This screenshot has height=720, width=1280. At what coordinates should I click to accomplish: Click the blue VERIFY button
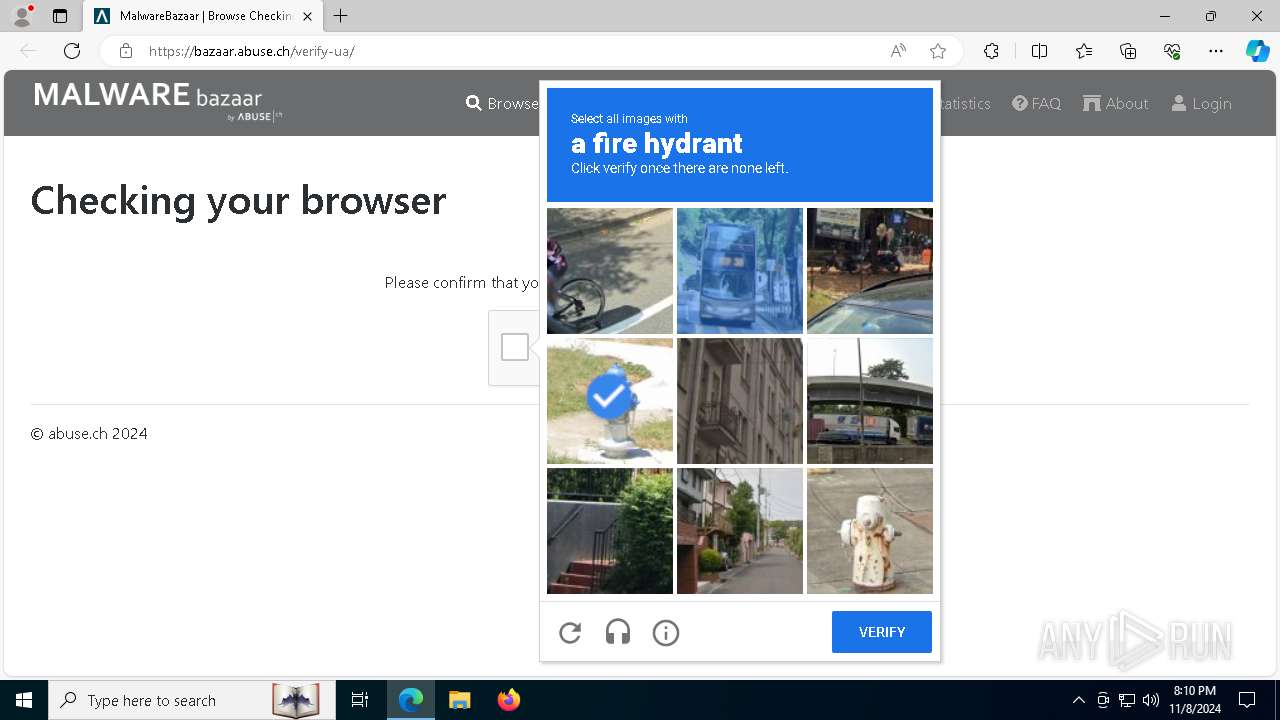pyautogui.click(x=882, y=632)
